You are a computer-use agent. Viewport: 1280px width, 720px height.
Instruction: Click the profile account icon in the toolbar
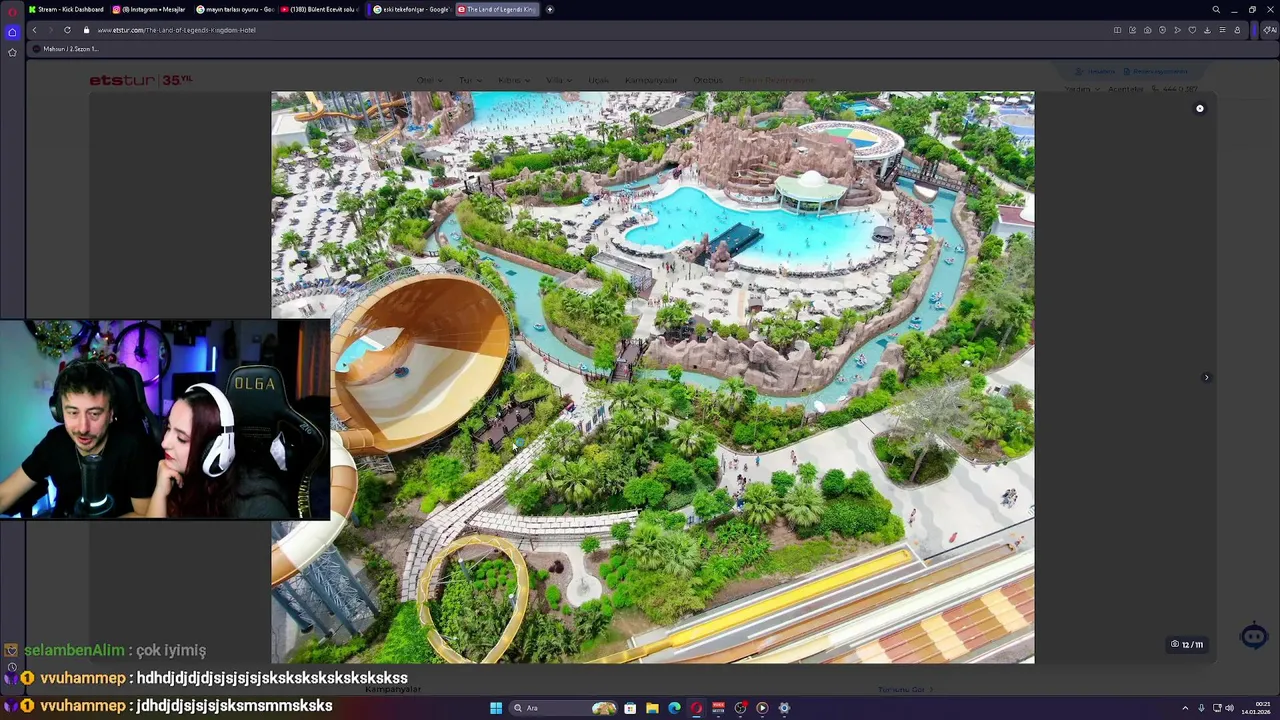[1237, 30]
